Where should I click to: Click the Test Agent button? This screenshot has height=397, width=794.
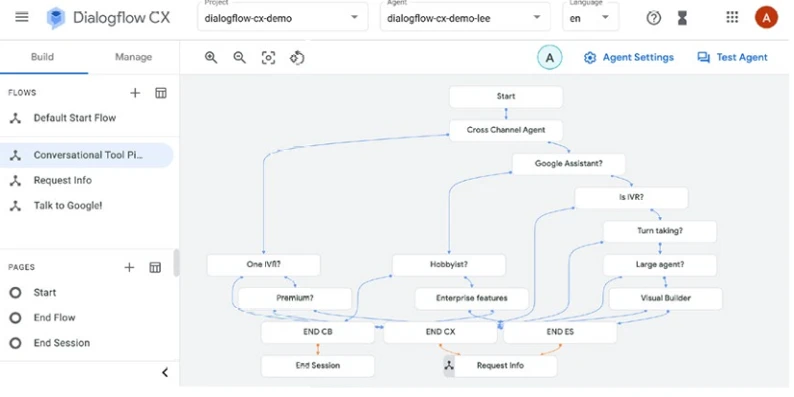[x=732, y=58]
